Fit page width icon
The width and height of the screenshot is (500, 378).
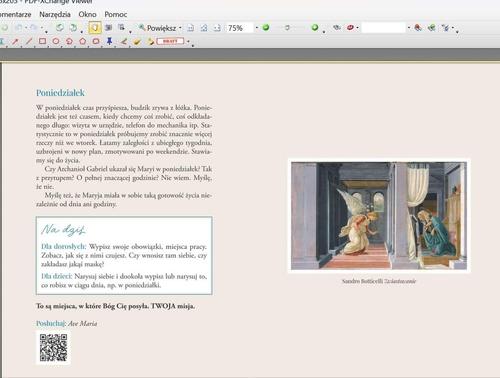(x=217, y=28)
